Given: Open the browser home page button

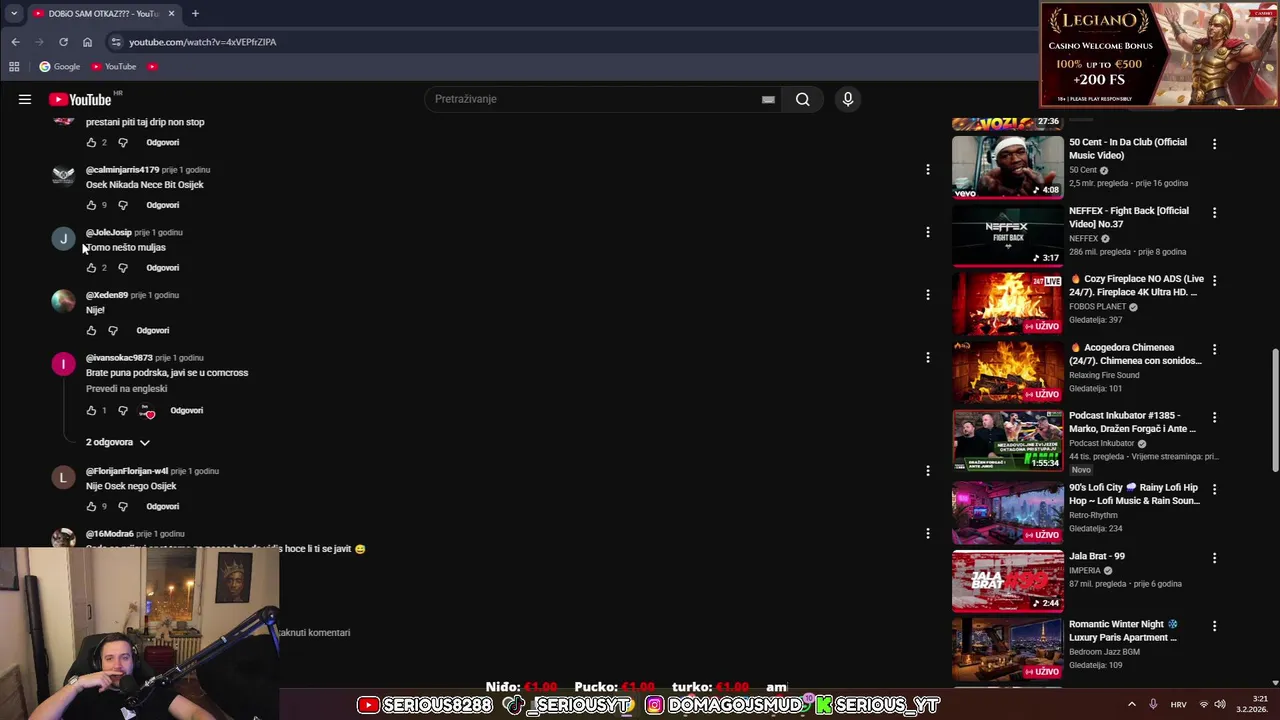Looking at the screenshot, I should pos(87,42).
